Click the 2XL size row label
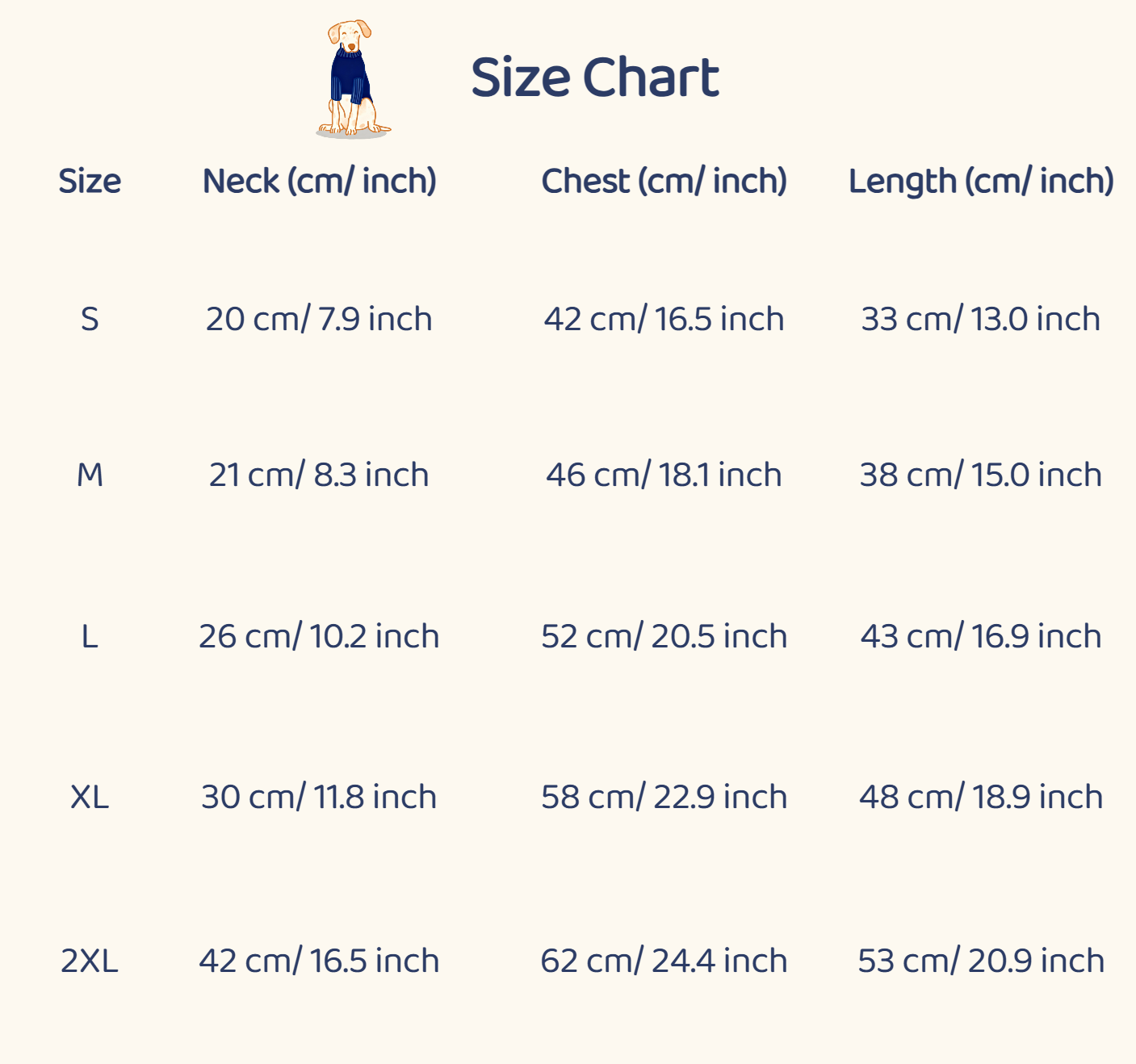Image resolution: width=1136 pixels, height=1064 pixels. point(90,961)
